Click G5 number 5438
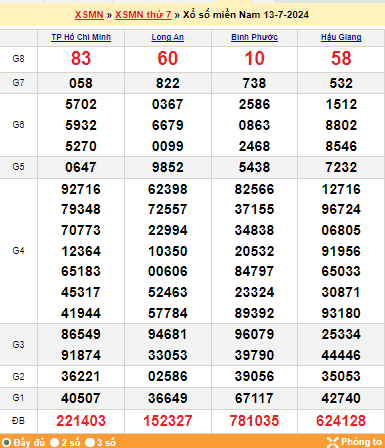The width and height of the screenshot is (385, 448). (254, 167)
